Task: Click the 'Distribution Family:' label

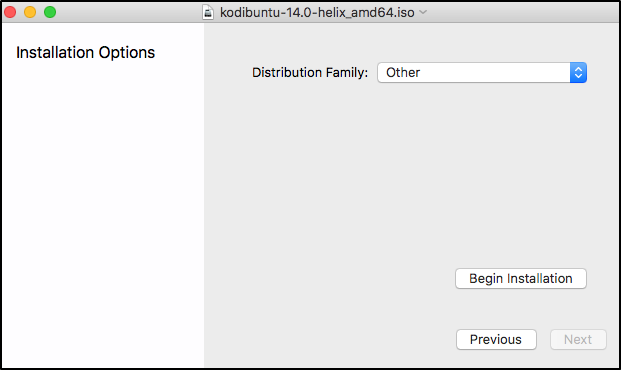Action: point(310,72)
